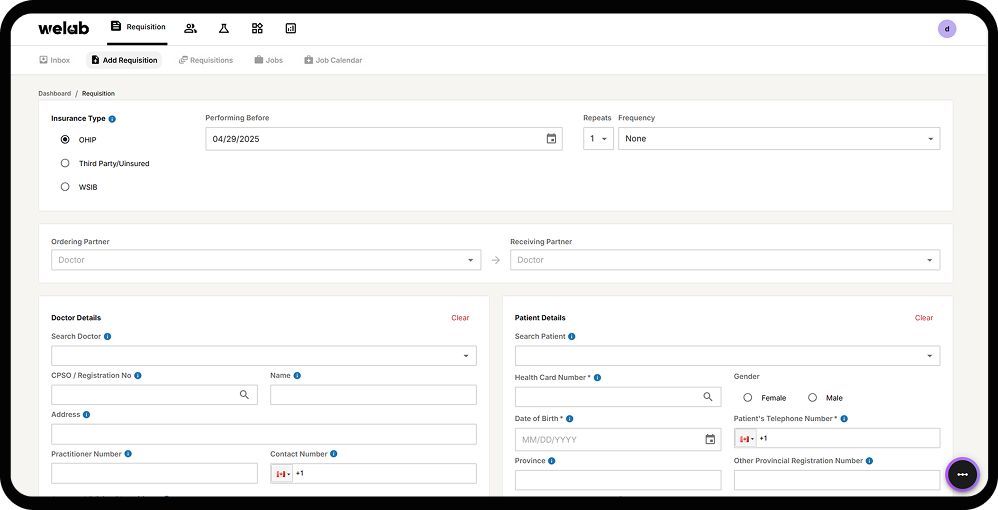Expand the Ordering Partner dropdown

[x=266, y=260]
